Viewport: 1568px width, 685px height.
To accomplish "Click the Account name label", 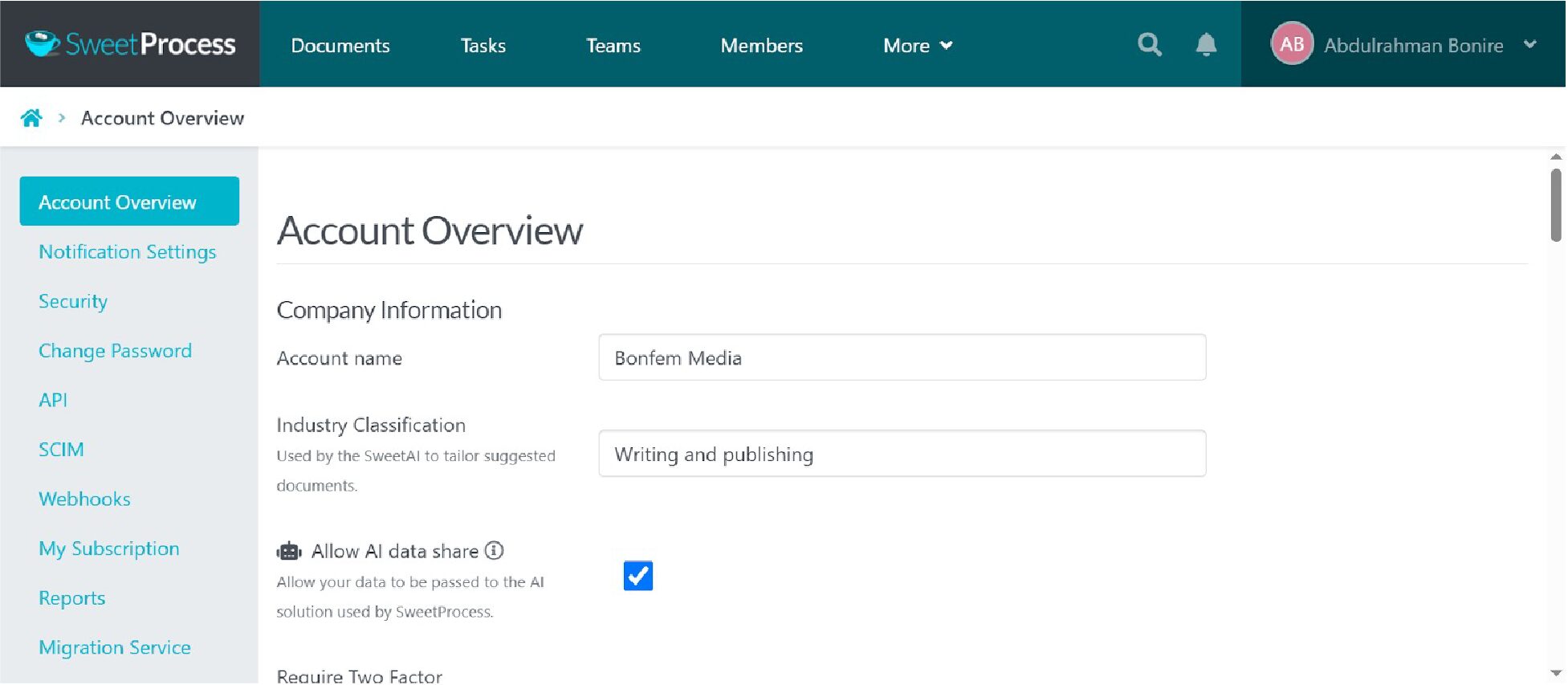I will click(x=339, y=358).
